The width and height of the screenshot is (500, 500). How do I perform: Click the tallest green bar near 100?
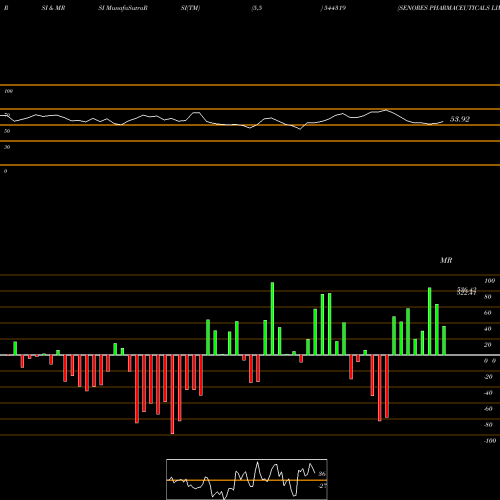[272, 318]
